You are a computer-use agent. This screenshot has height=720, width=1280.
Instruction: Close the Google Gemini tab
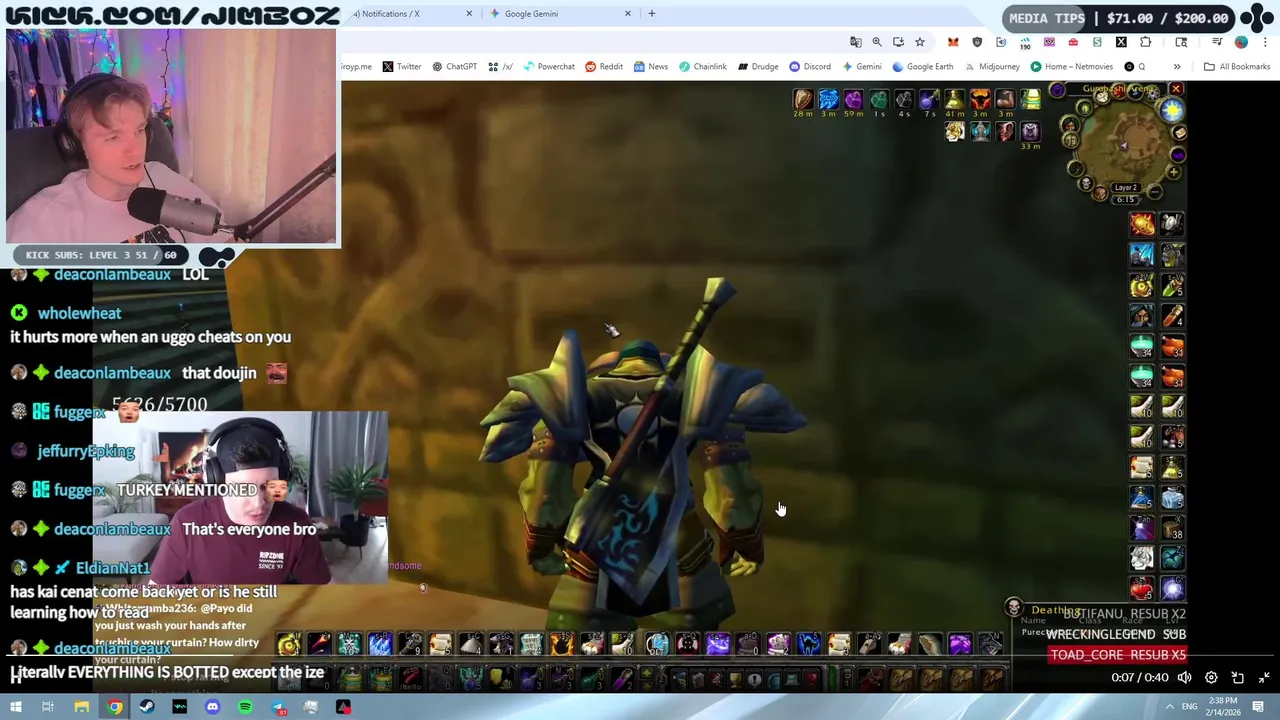click(x=628, y=14)
